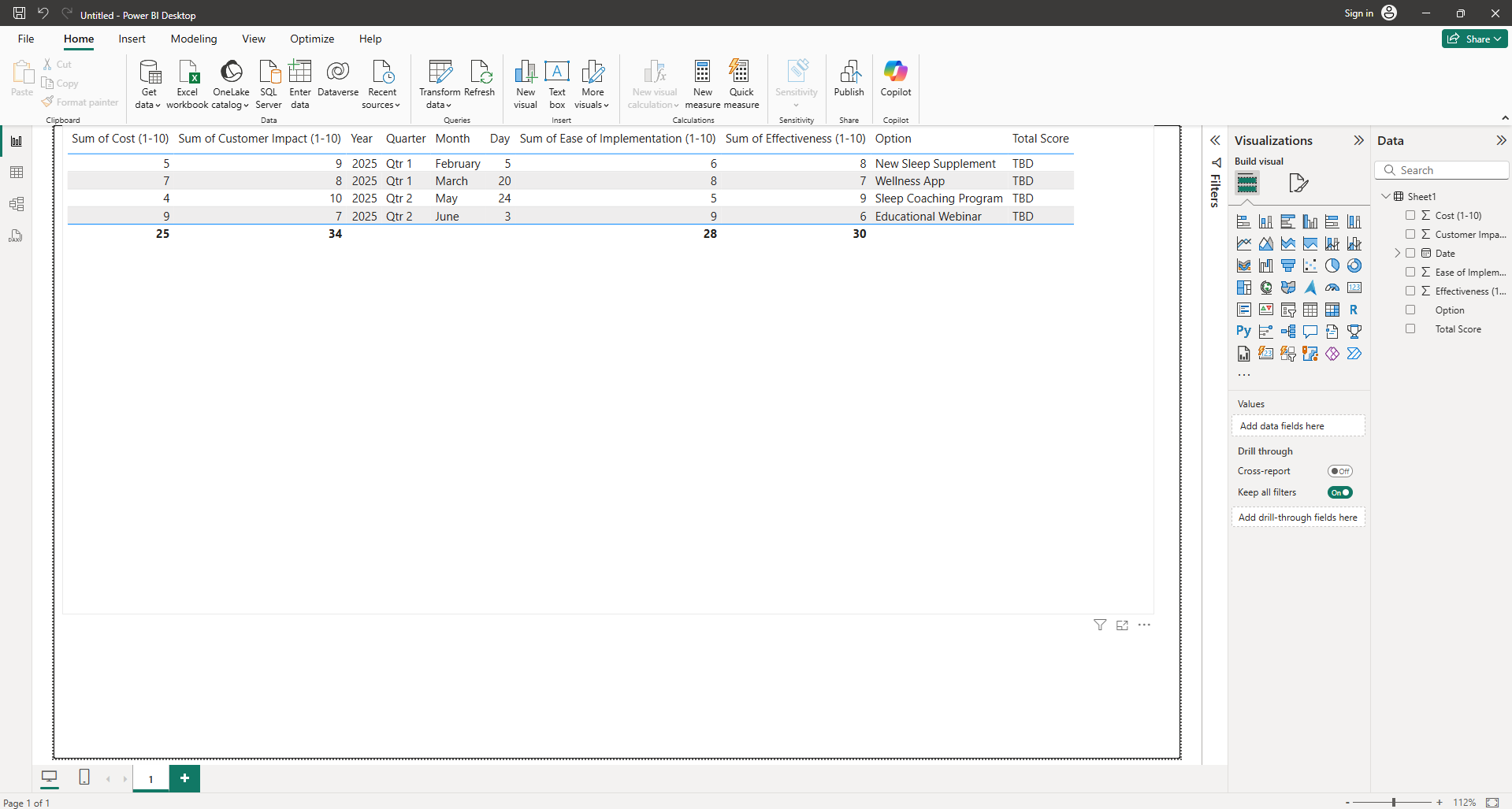Expand the Date field hierarchy
This screenshot has height=809, width=1512.
pos(1398,253)
